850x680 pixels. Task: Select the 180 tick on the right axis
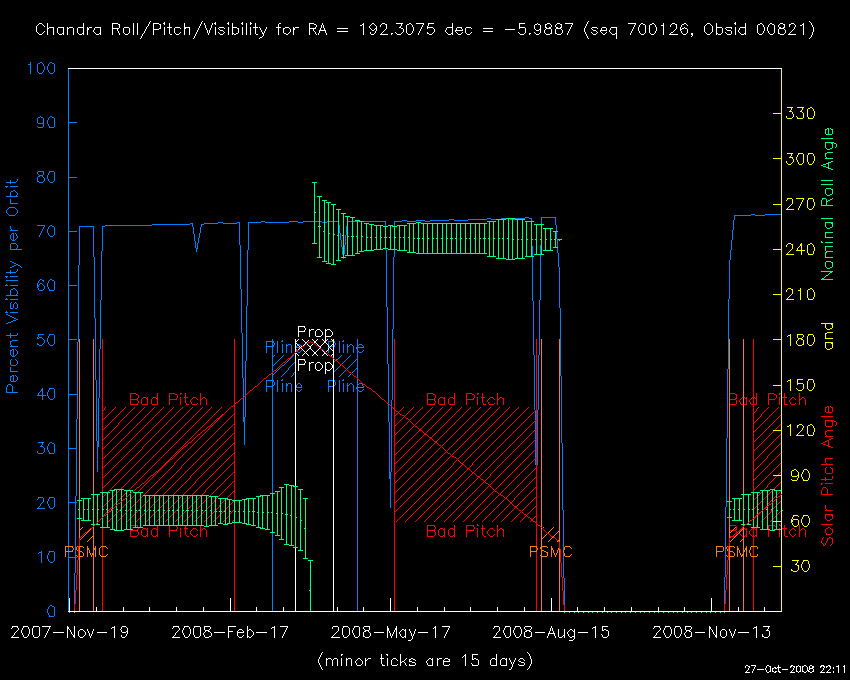(x=802, y=340)
